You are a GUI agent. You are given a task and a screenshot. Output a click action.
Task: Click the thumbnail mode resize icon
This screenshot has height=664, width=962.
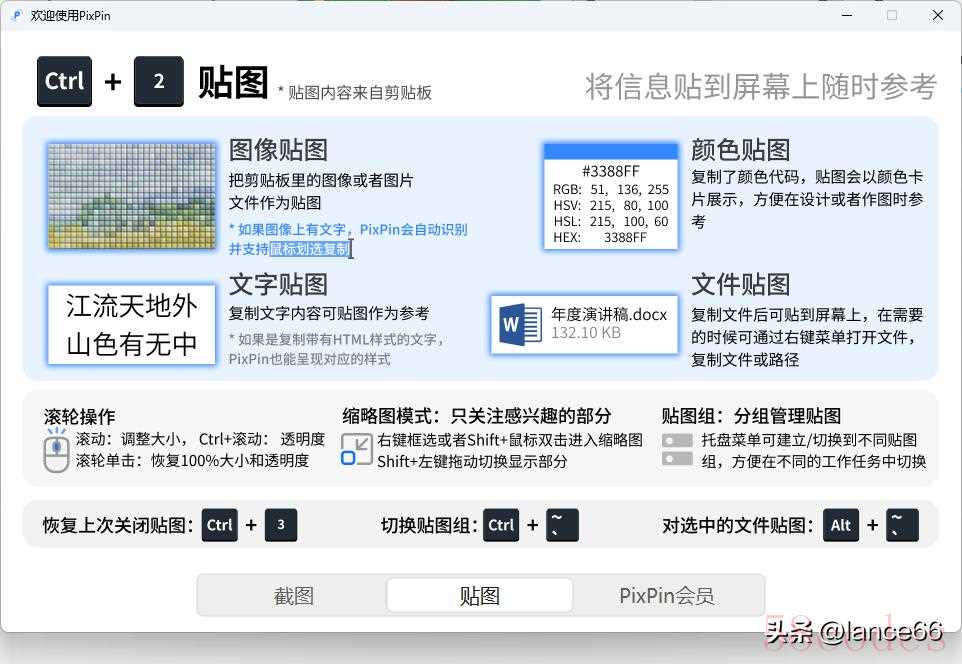click(x=356, y=449)
